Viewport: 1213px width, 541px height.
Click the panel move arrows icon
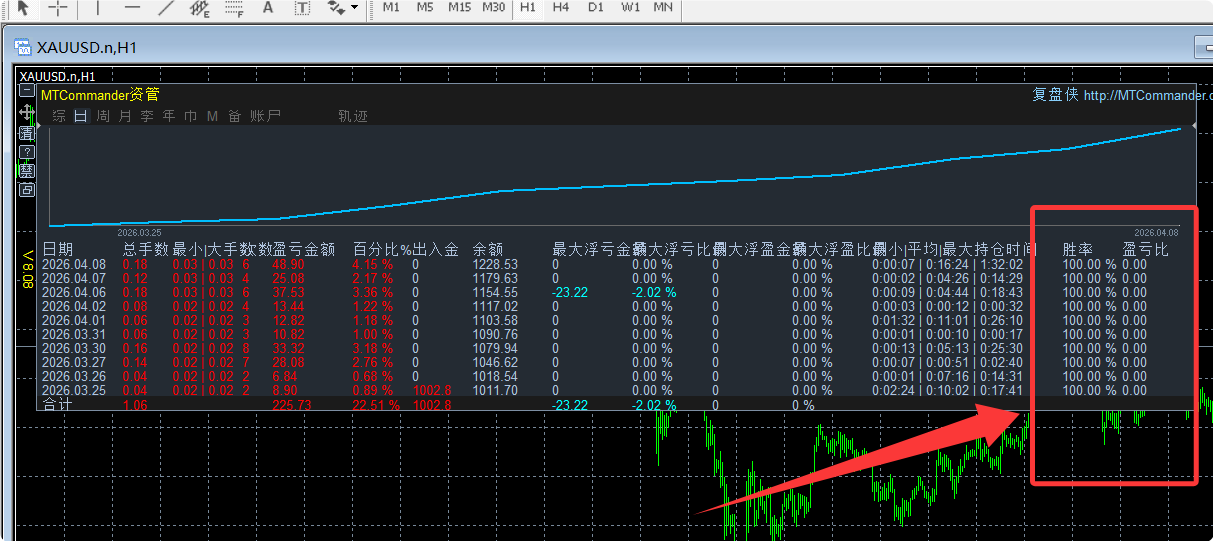[x=27, y=111]
